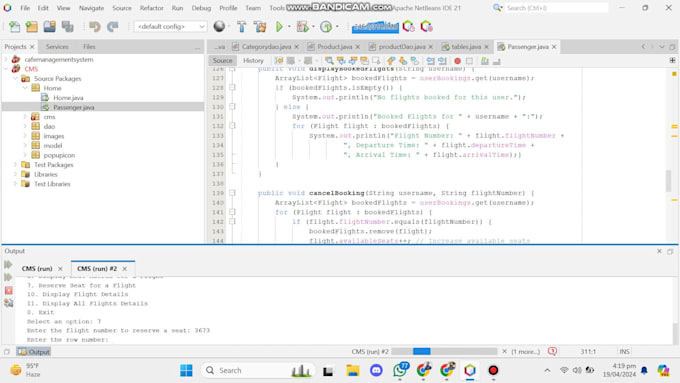The image size is (680, 383).
Task: Switch to the Categorydao.java editor tab
Action: (266, 46)
